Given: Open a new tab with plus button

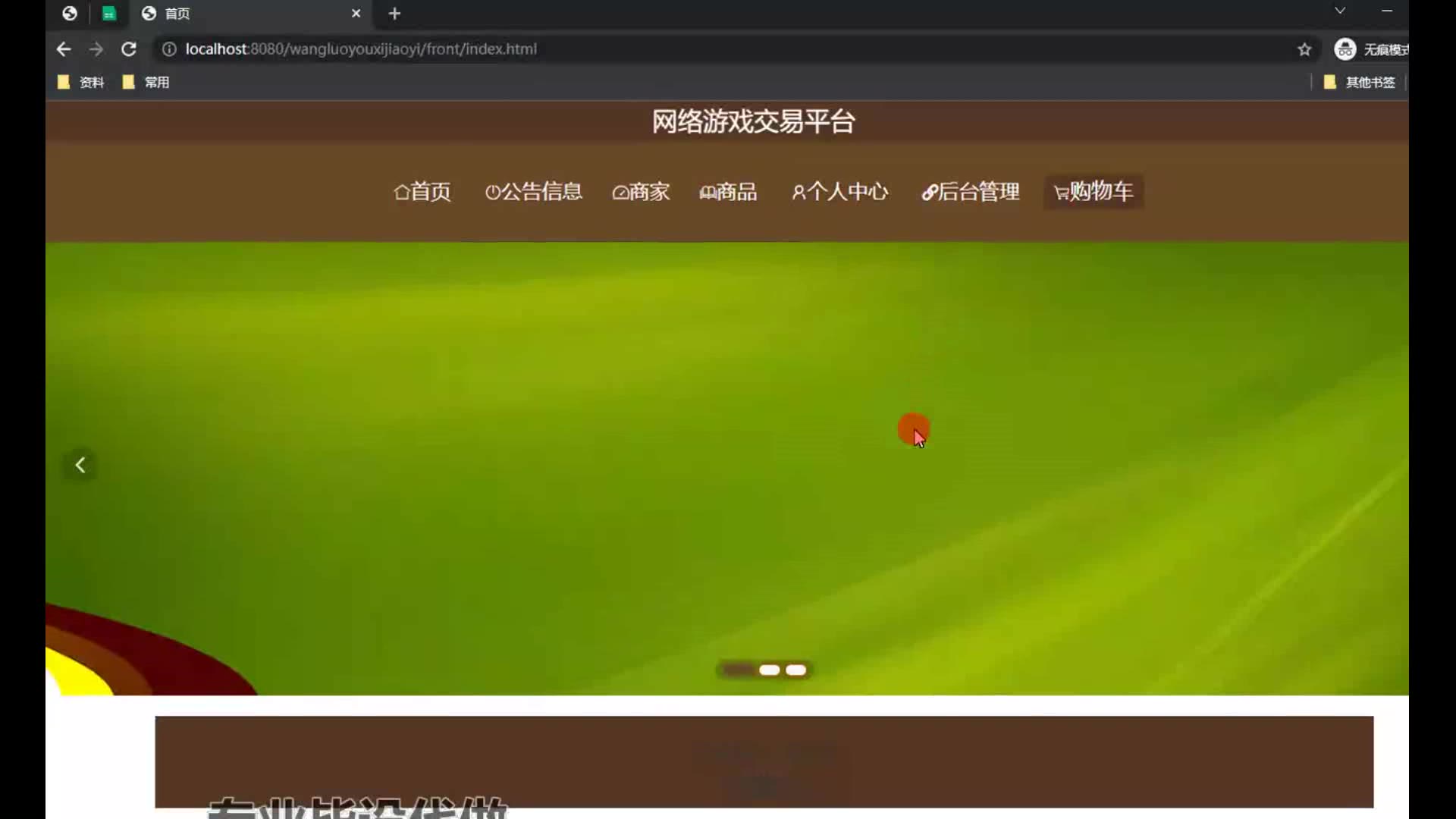Looking at the screenshot, I should (x=394, y=14).
